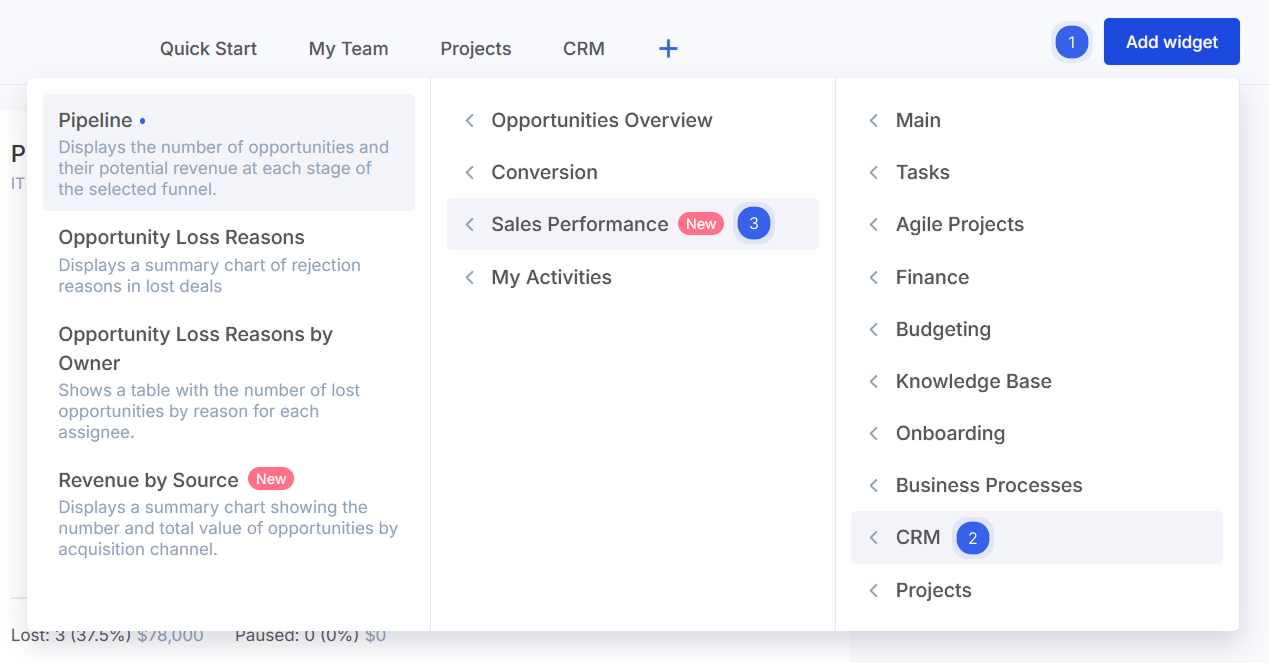Image resolution: width=1269 pixels, height=663 pixels.
Task: Select the Pipeline widget option
Action: (x=228, y=152)
